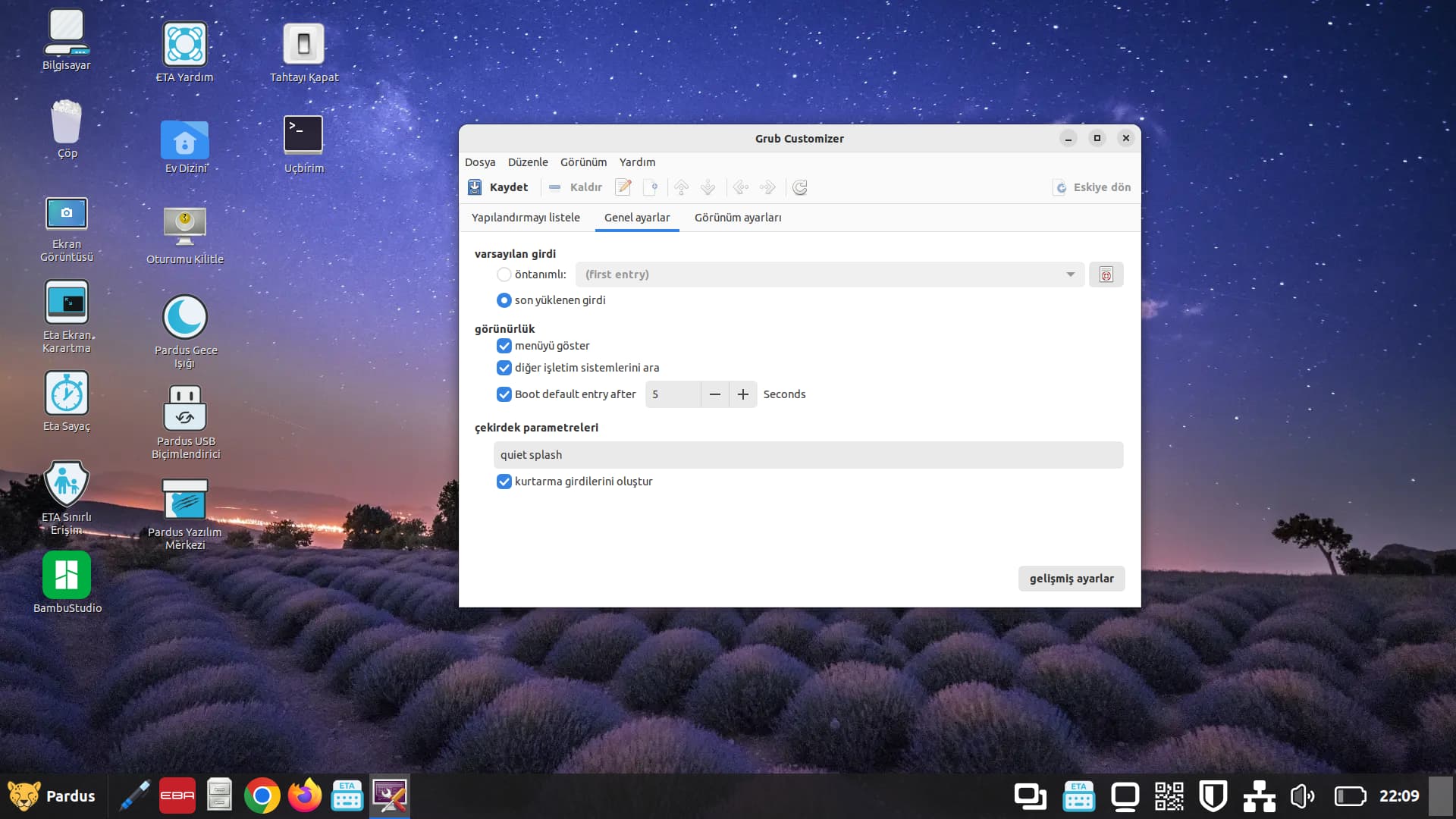Click the help icon beside default entry dropdown
1456x819 pixels.
coord(1106,275)
